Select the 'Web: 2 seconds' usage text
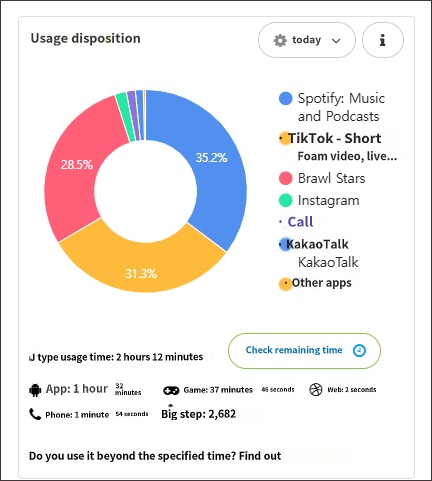 [x=352, y=389]
